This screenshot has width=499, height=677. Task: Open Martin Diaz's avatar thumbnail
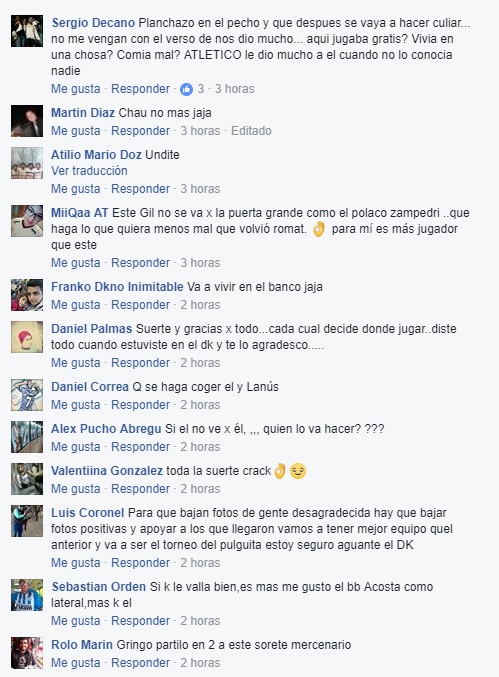pyautogui.click(x=27, y=121)
